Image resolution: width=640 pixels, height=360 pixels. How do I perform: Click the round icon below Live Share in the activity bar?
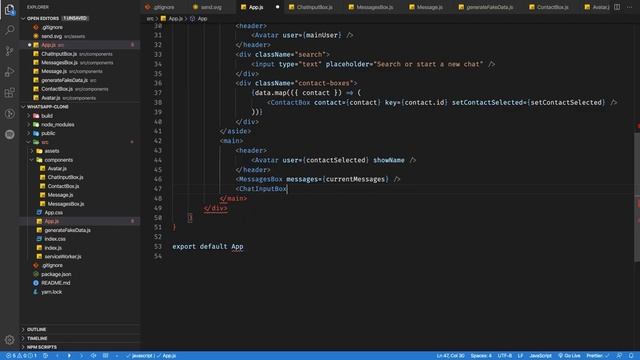(x=10, y=134)
